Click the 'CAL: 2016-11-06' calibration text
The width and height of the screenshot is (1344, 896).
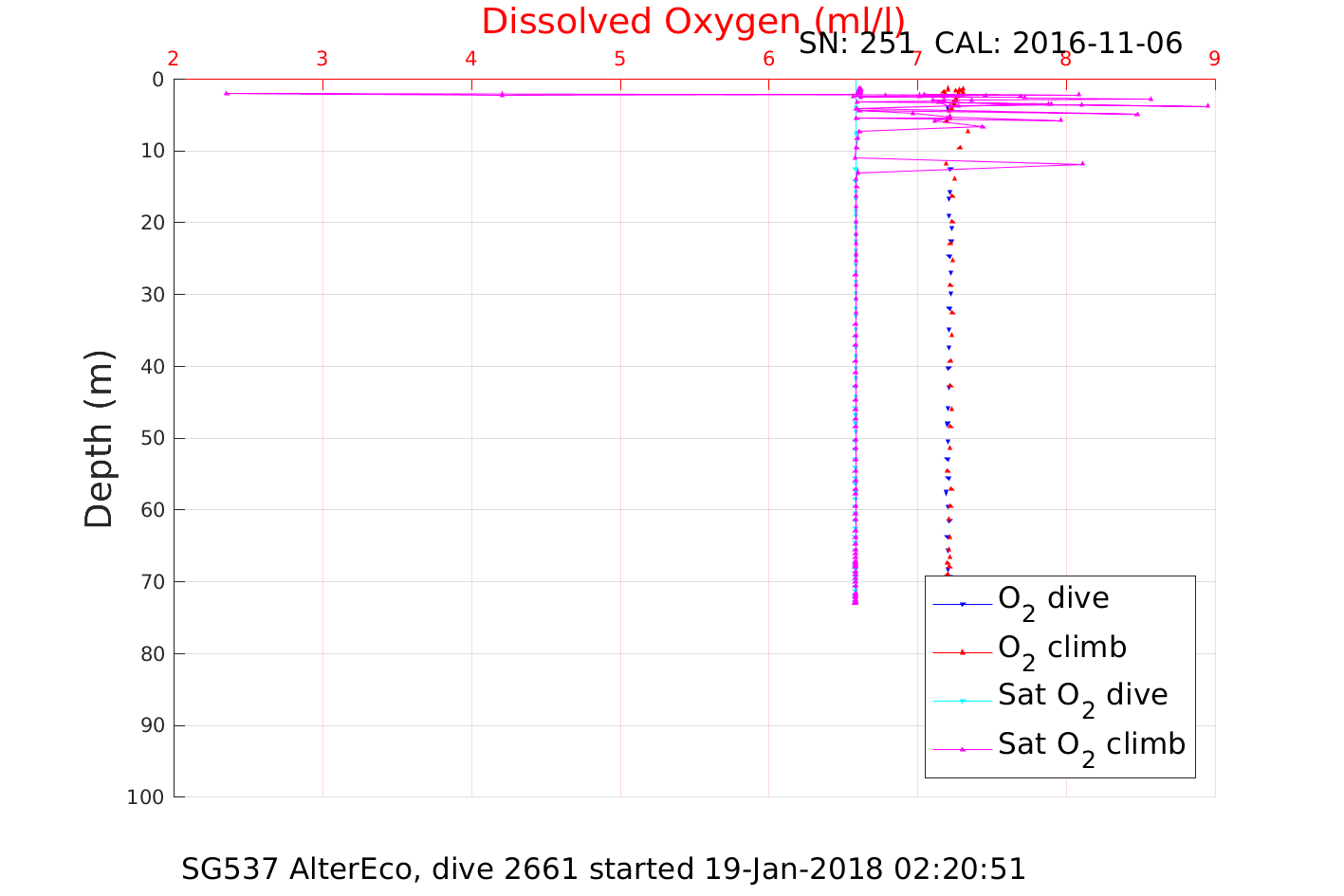1059,44
